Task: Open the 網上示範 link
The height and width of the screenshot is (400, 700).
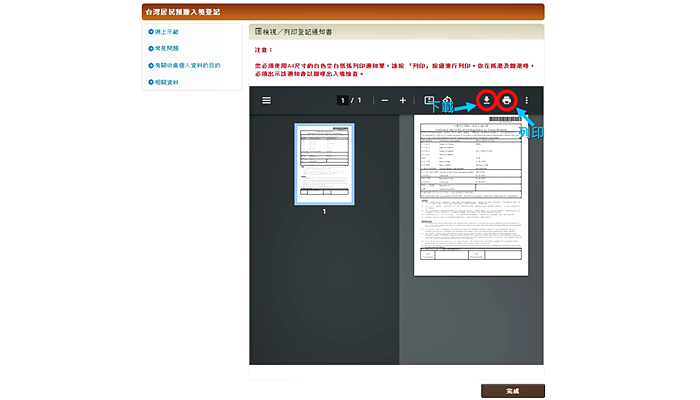Action: click(x=167, y=33)
